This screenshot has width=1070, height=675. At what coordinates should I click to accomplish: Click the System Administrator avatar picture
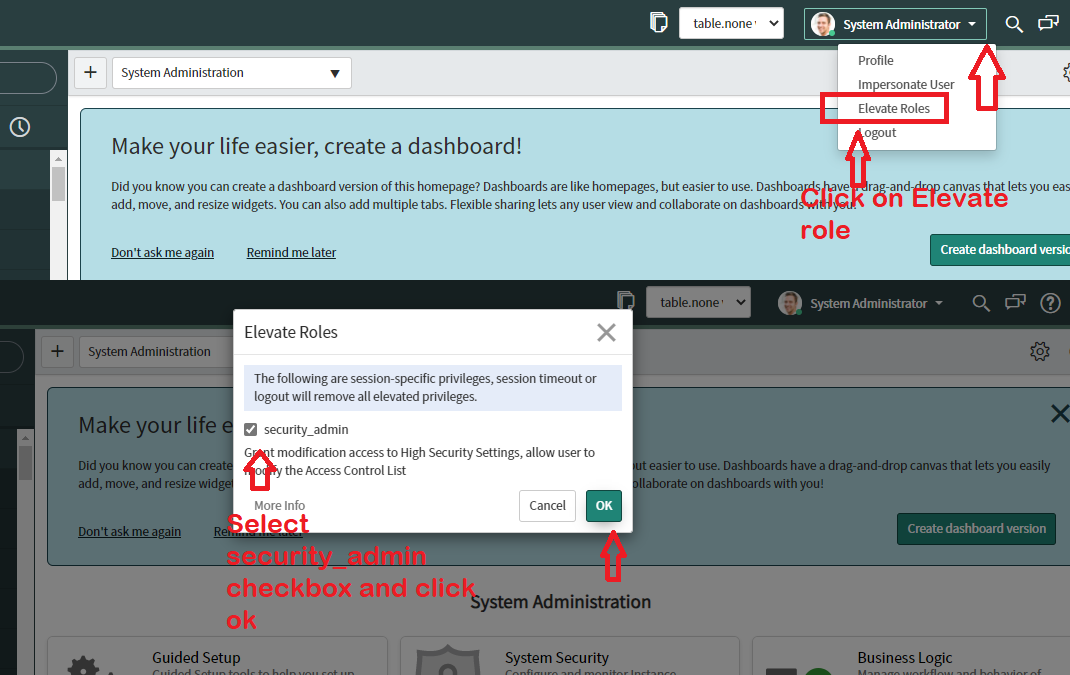[x=822, y=24]
